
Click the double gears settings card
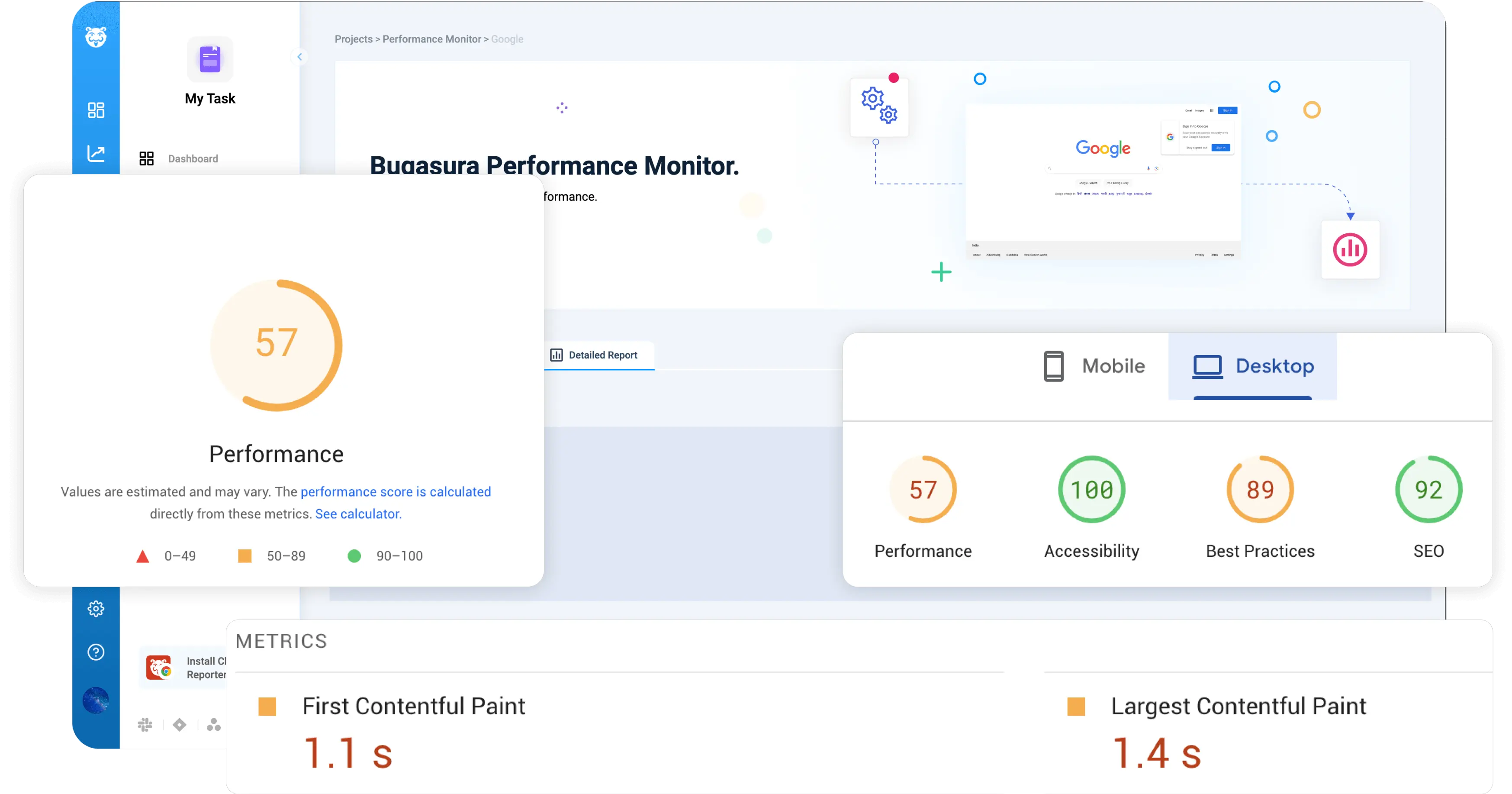click(x=879, y=107)
